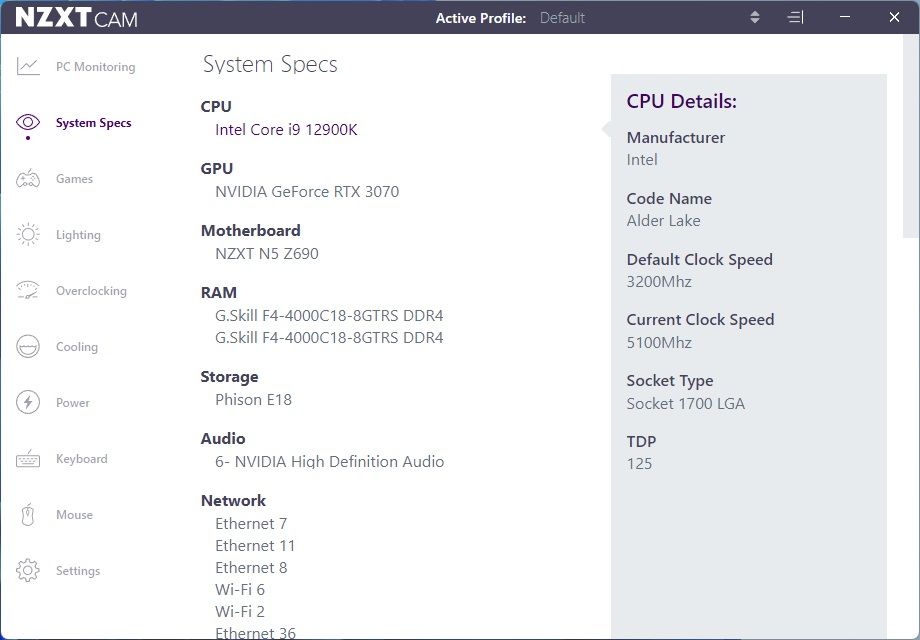The height and width of the screenshot is (640, 920).
Task: Select Intel Core i9 12900K entry
Action: point(286,130)
